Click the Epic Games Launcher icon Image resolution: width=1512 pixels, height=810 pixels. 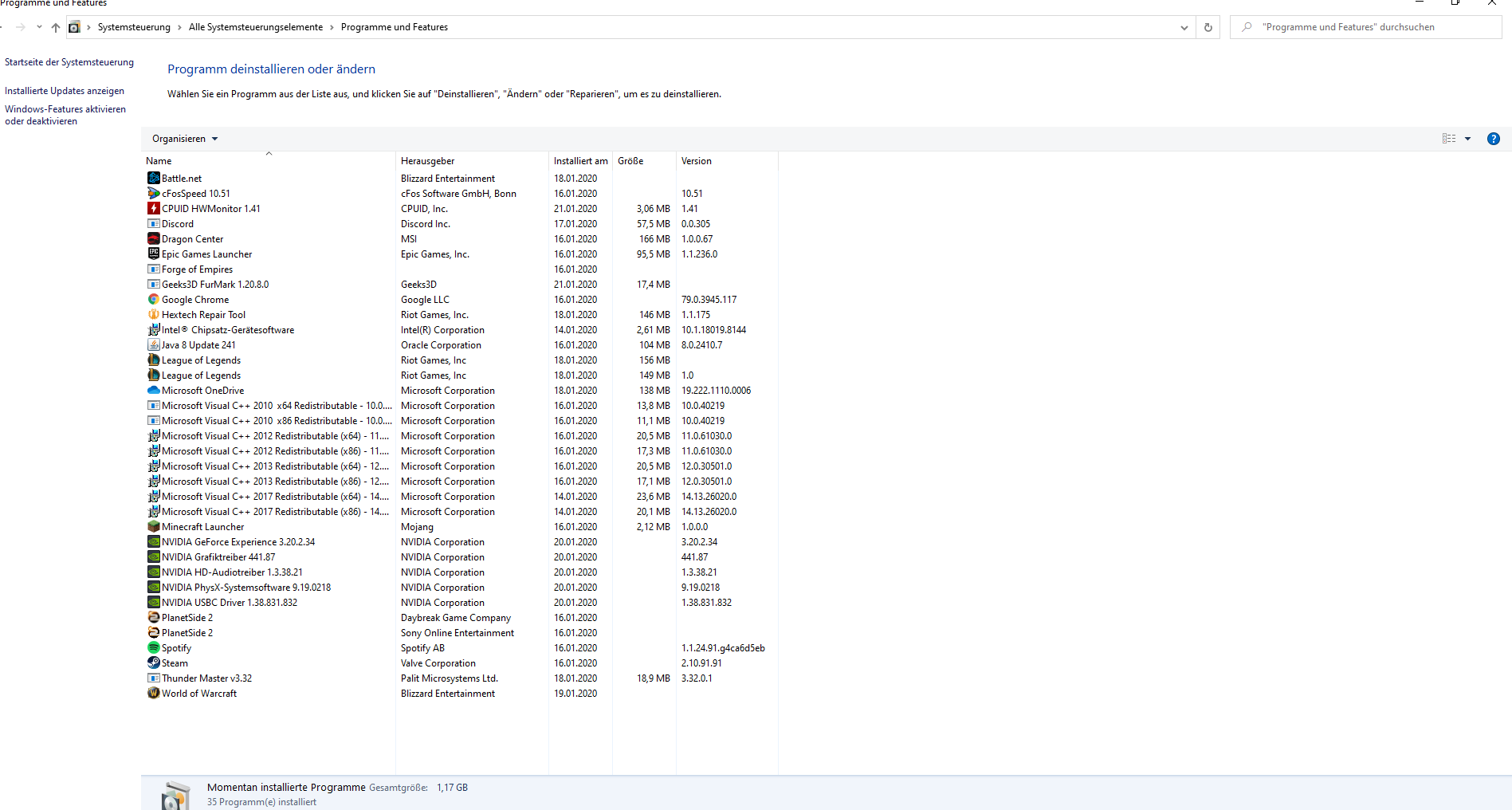coord(154,254)
